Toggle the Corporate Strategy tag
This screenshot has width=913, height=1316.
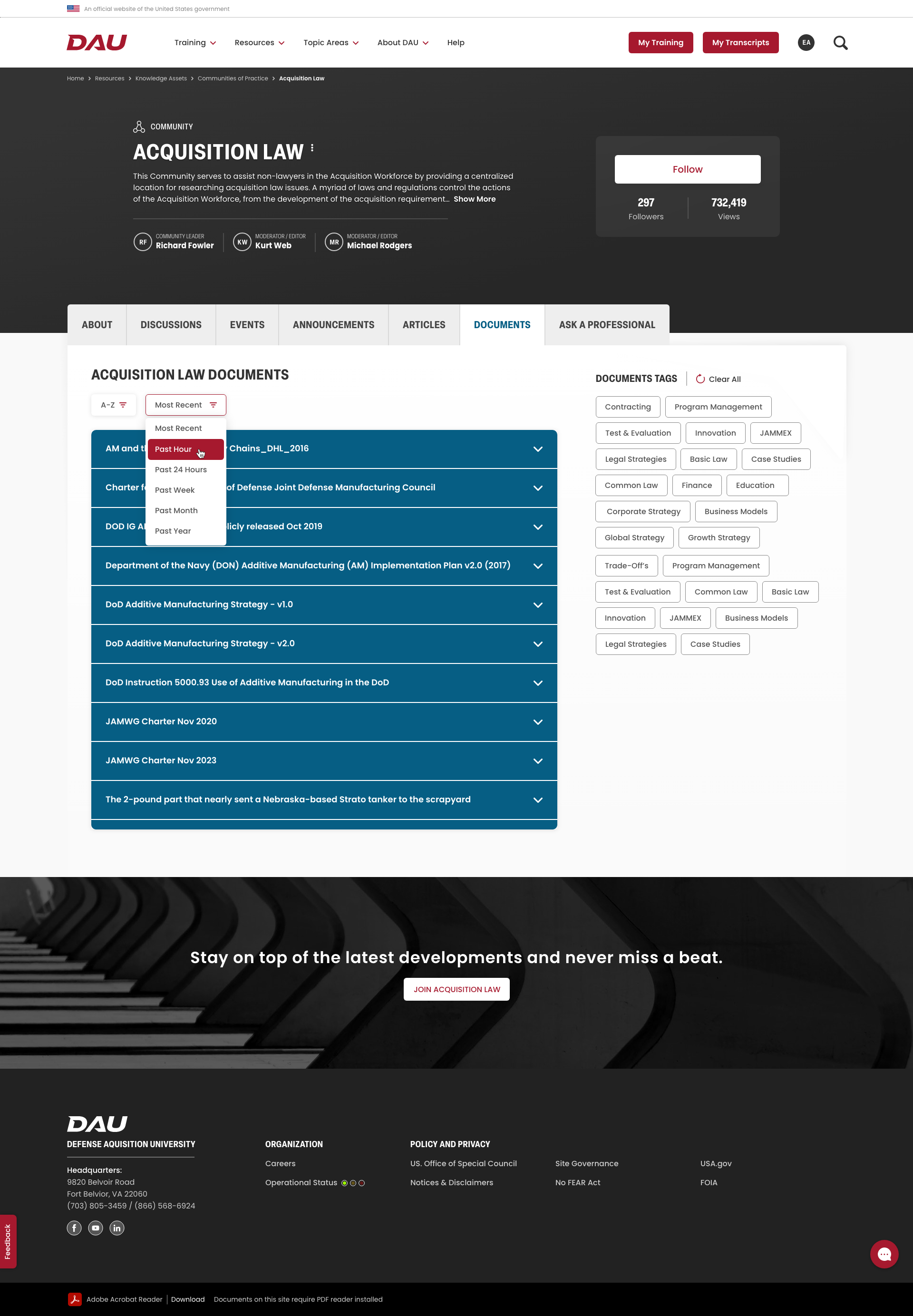642,512
